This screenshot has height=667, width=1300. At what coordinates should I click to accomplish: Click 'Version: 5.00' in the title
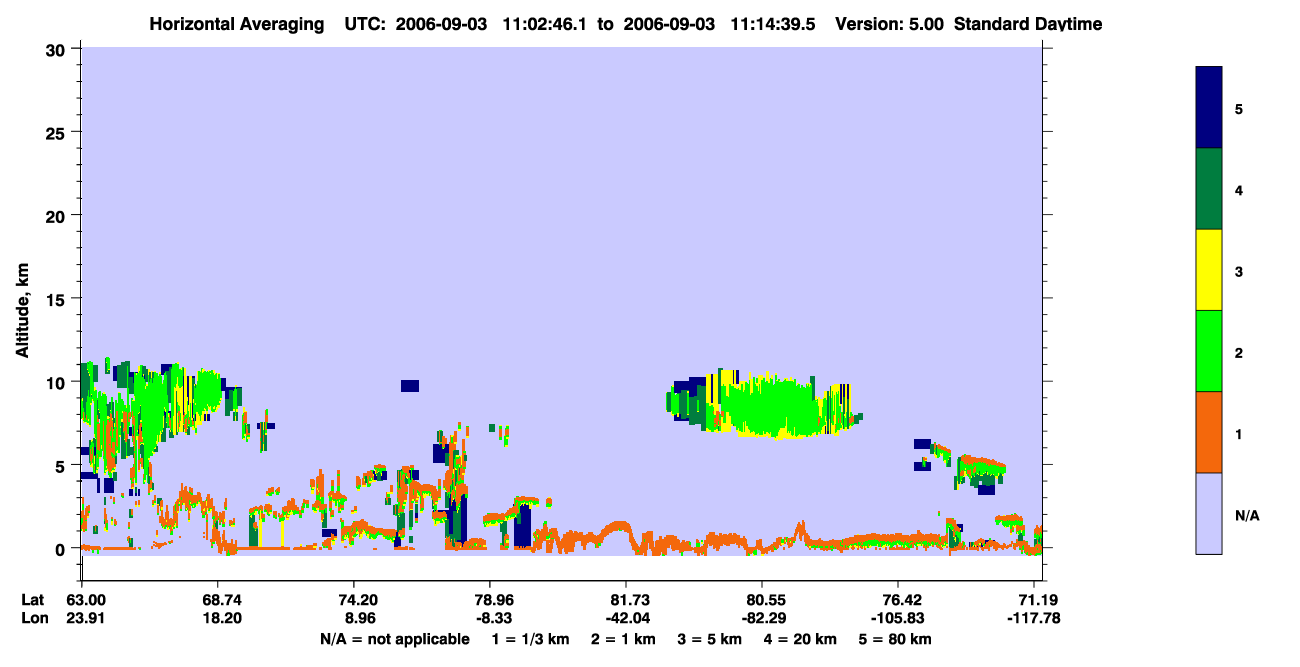tap(891, 23)
